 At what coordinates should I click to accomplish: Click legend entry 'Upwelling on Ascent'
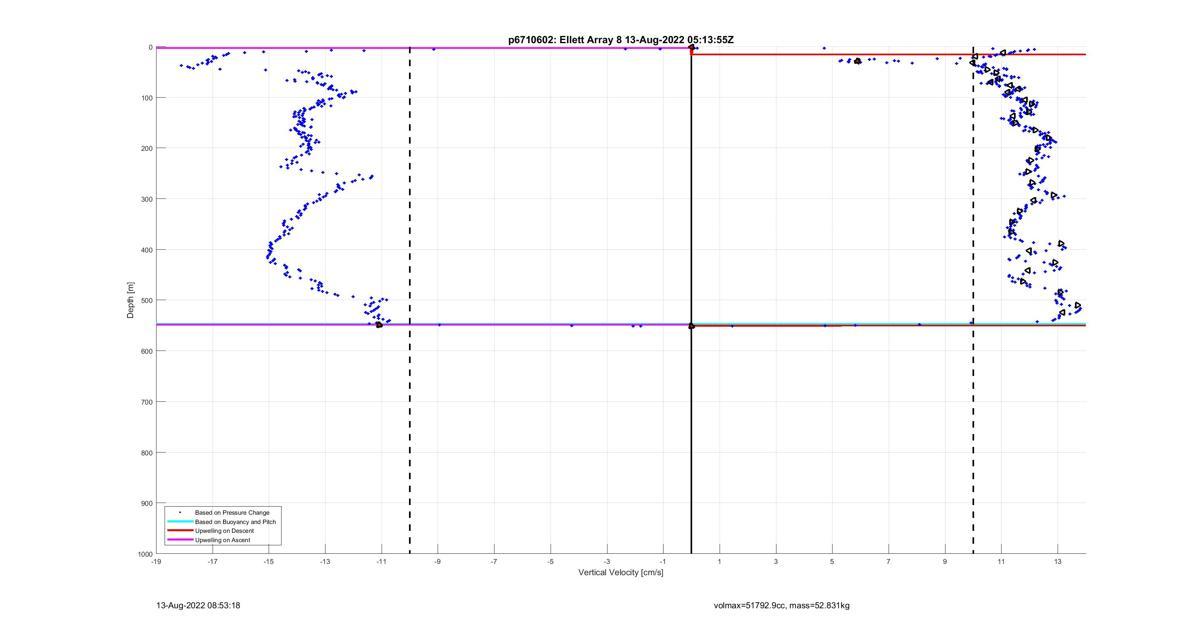(x=223, y=539)
